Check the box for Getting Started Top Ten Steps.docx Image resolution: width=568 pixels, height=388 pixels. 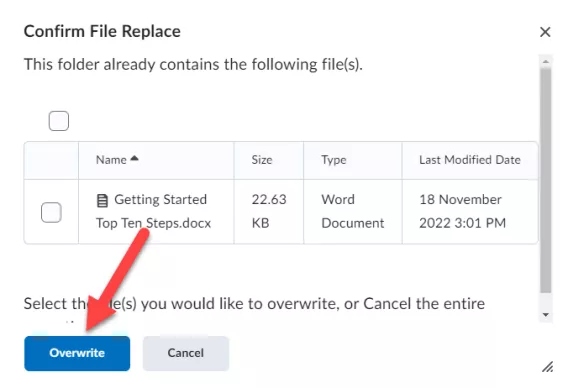(x=51, y=212)
